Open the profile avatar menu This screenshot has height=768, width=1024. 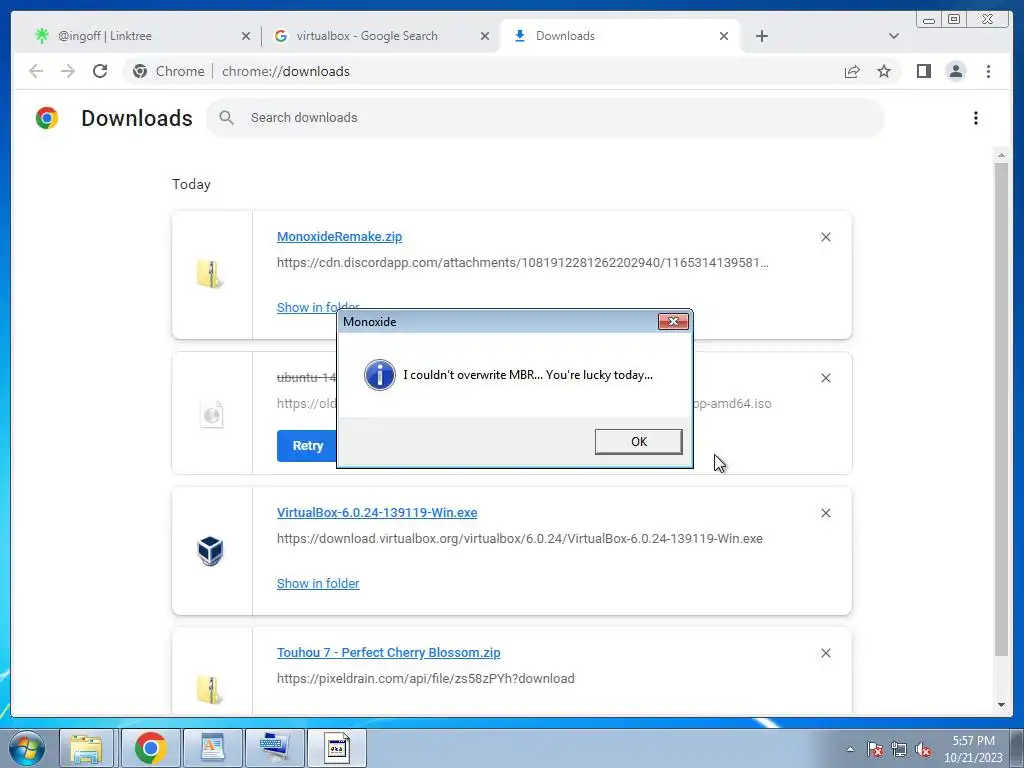point(955,71)
